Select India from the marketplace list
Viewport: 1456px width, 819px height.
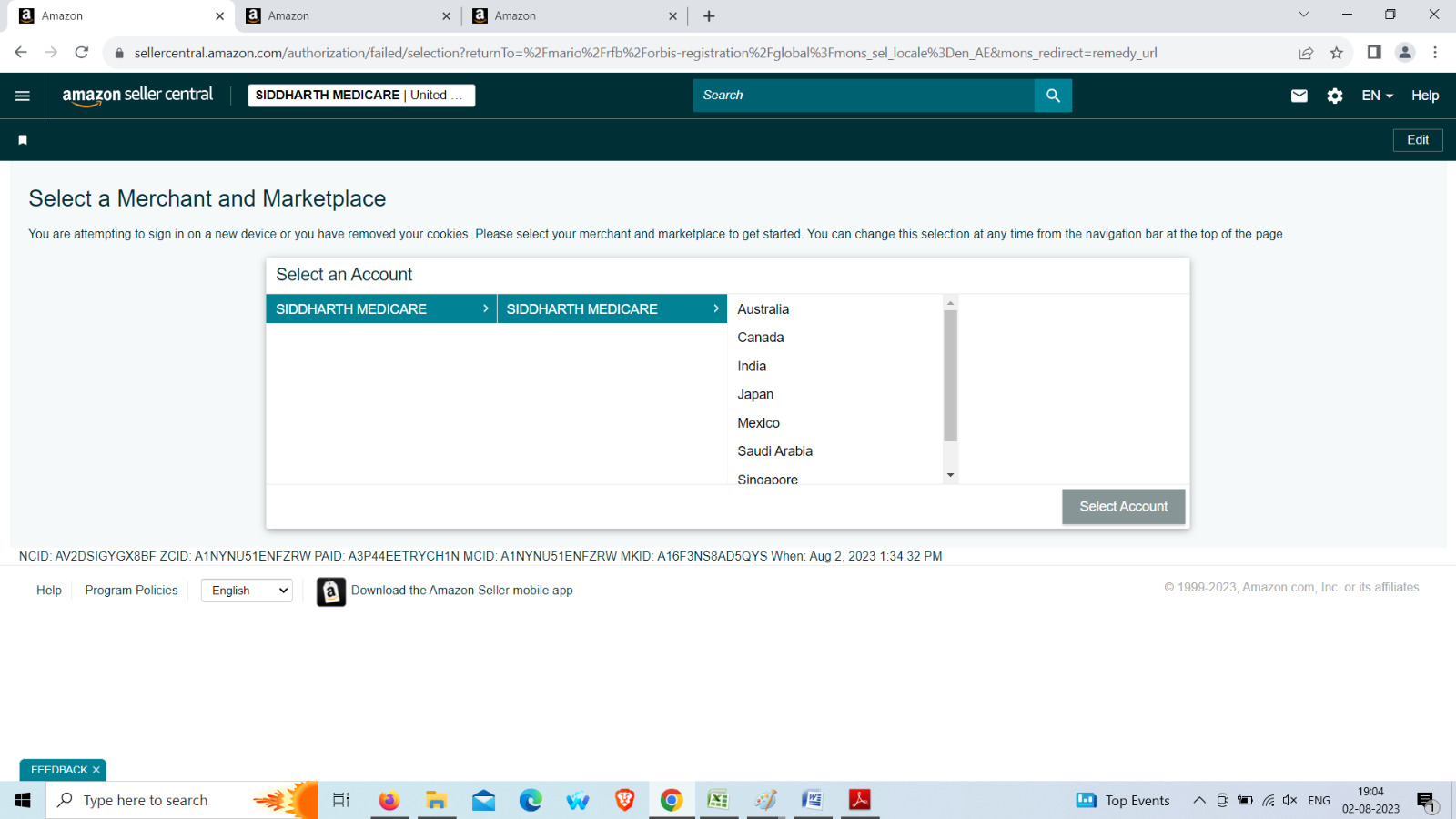(x=752, y=366)
